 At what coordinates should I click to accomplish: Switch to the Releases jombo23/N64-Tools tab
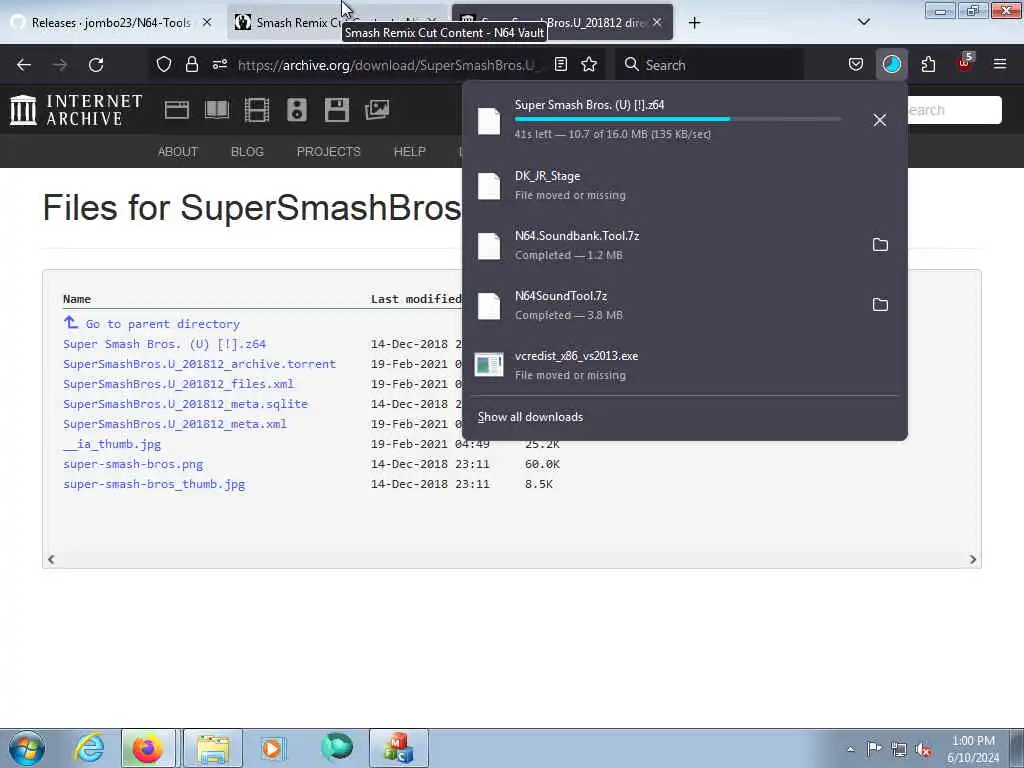coord(111,22)
